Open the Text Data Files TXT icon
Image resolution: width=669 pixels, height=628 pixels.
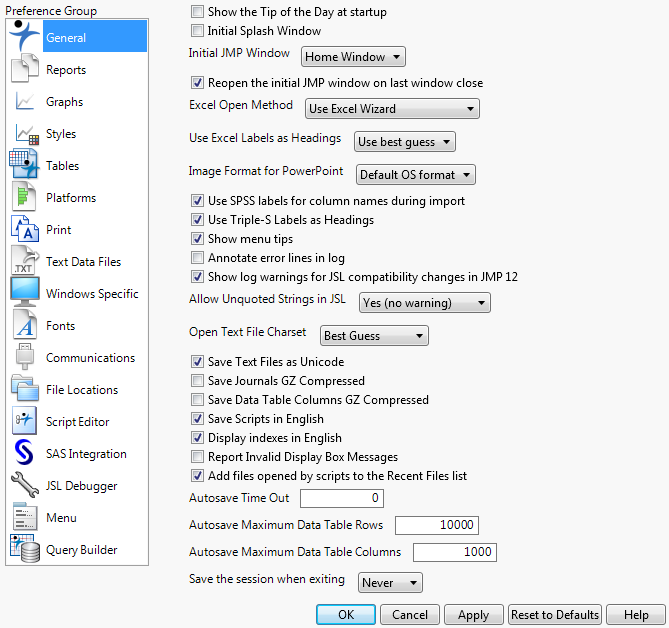[x=25, y=260]
